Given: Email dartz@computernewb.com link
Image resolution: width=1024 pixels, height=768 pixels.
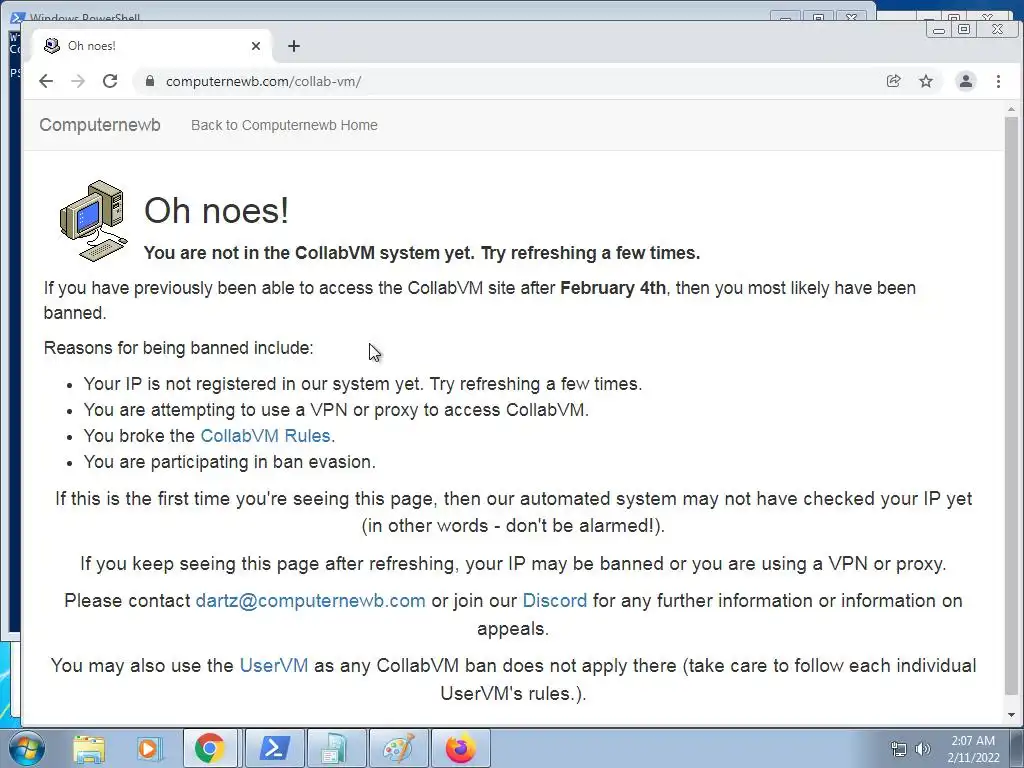Looking at the screenshot, I should (x=310, y=601).
